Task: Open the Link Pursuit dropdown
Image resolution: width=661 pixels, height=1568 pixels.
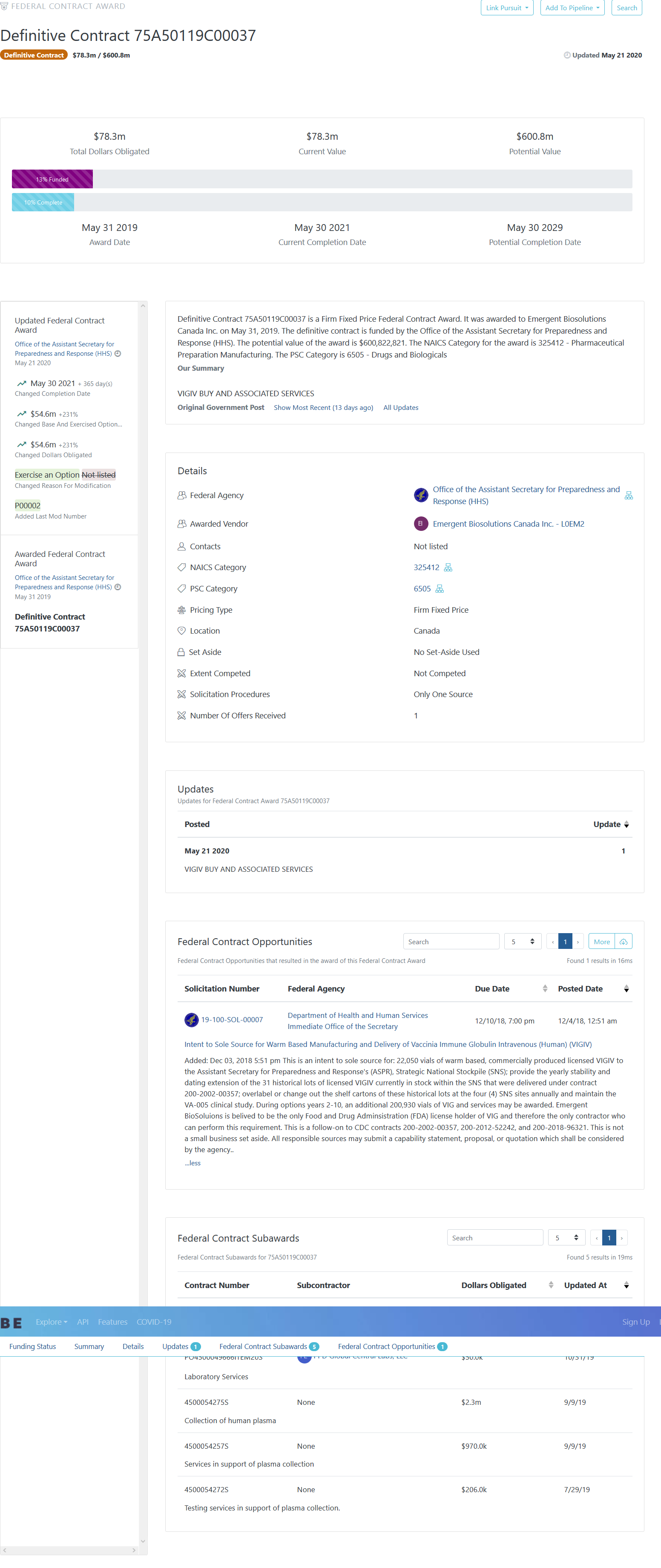Action: [x=506, y=8]
